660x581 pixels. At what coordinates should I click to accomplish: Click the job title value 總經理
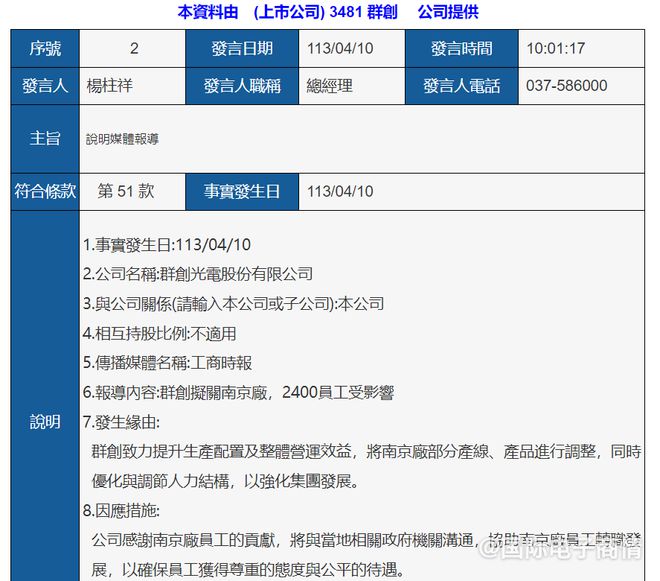click(330, 86)
